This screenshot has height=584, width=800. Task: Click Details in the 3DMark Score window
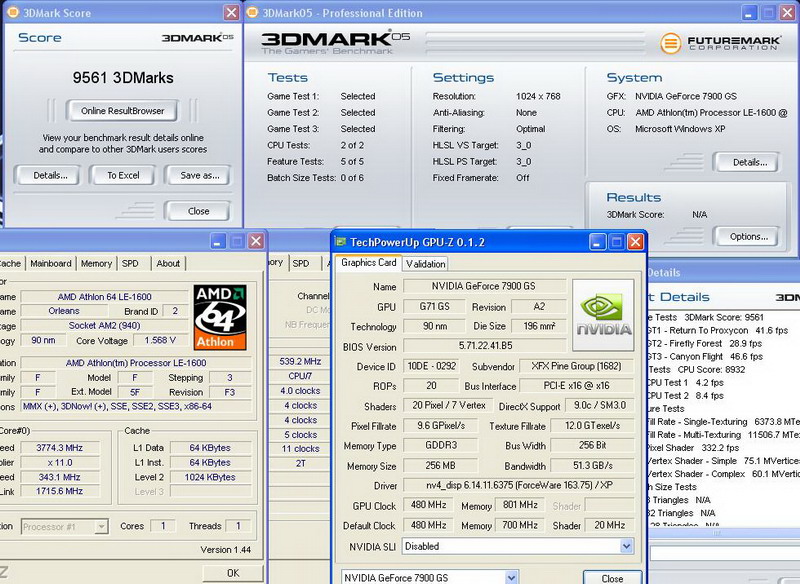pyautogui.click(x=50, y=175)
